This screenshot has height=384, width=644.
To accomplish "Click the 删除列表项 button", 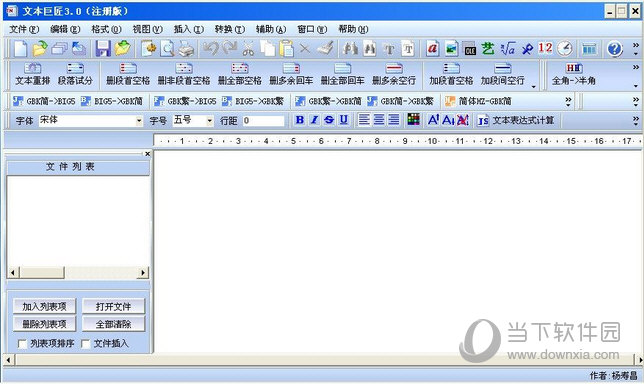I will coord(44,324).
